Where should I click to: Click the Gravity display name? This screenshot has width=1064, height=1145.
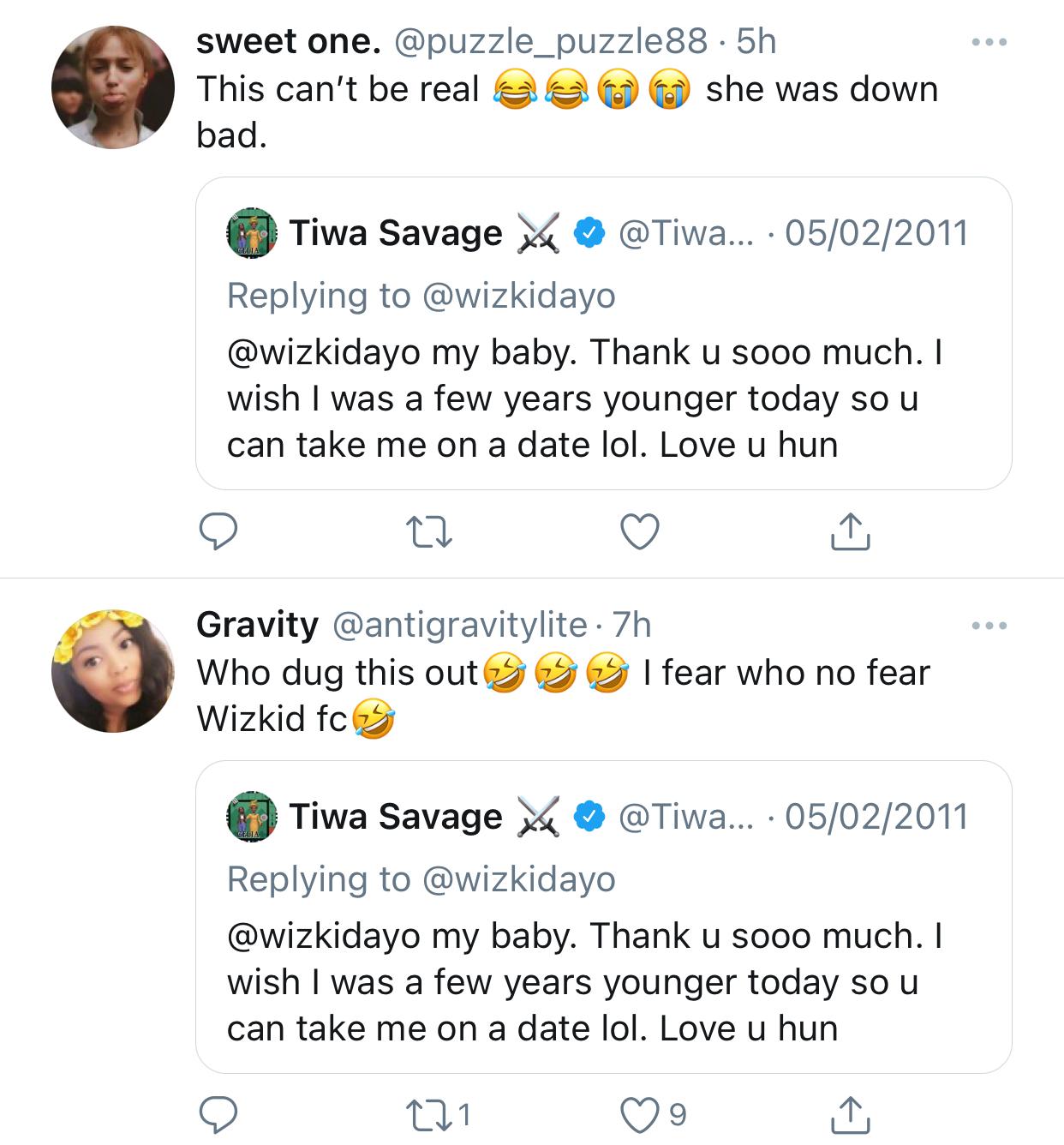tap(257, 625)
